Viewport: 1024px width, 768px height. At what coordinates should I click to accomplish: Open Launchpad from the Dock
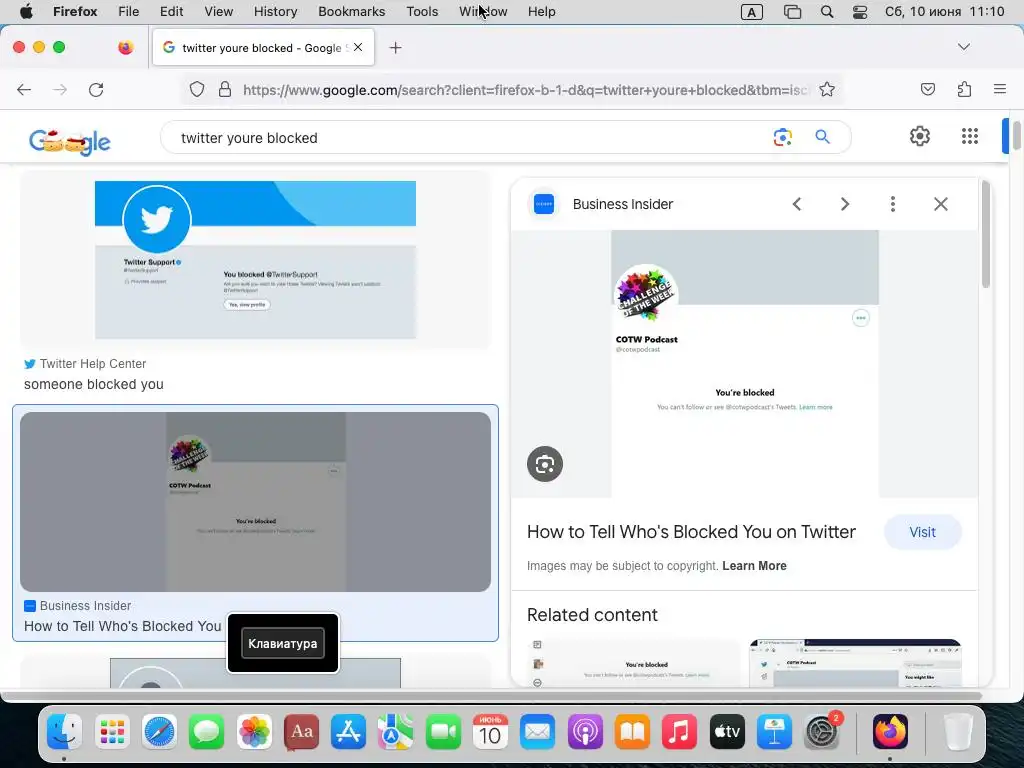pyautogui.click(x=112, y=731)
